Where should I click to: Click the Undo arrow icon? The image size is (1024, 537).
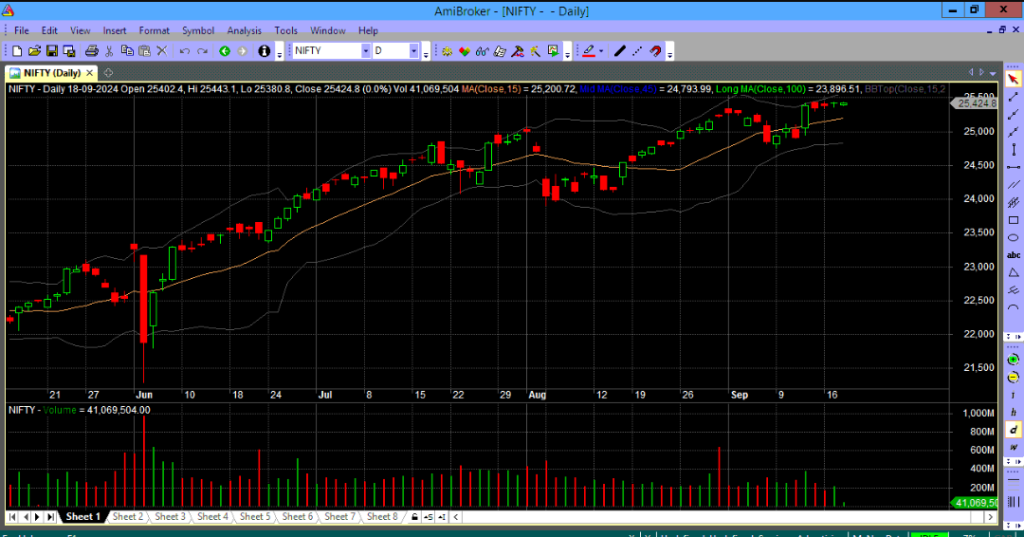185,51
